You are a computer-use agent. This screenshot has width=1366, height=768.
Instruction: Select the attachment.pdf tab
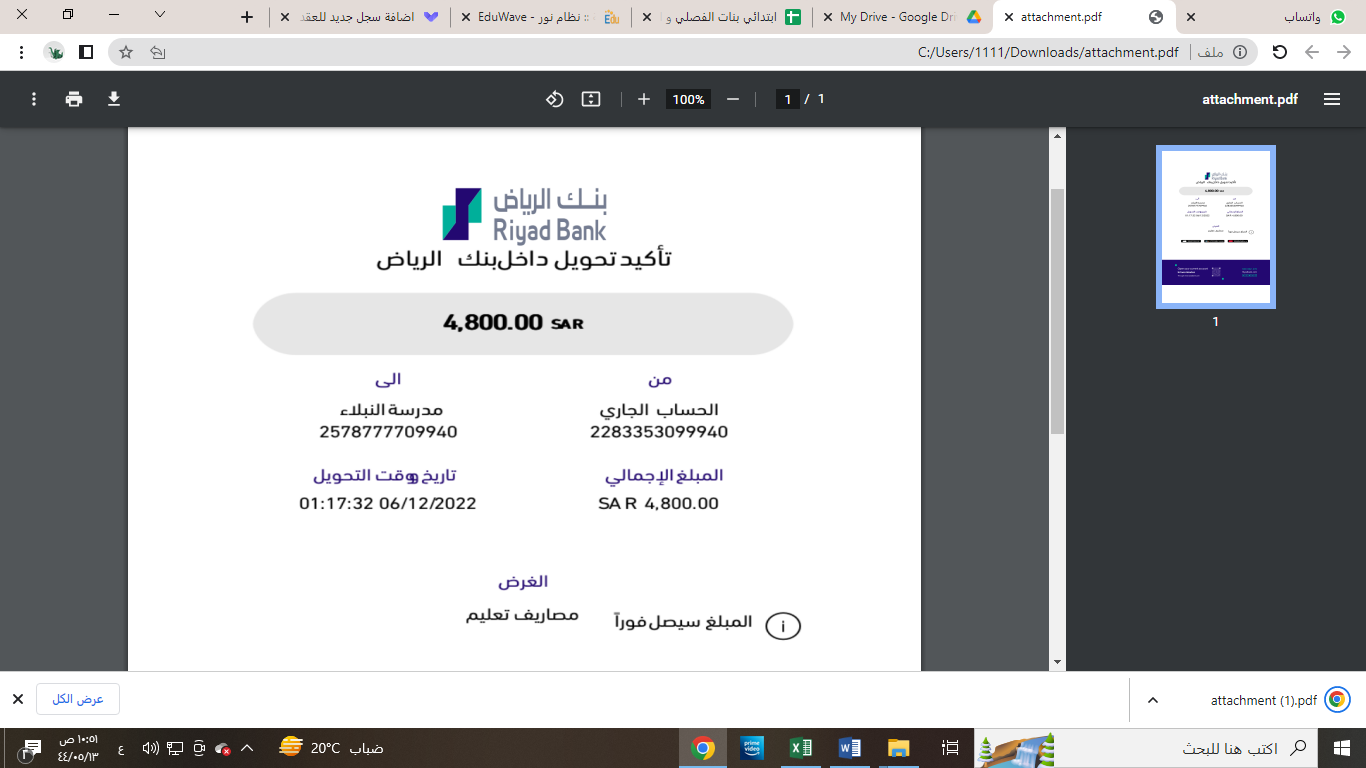pyautogui.click(x=1084, y=17)
